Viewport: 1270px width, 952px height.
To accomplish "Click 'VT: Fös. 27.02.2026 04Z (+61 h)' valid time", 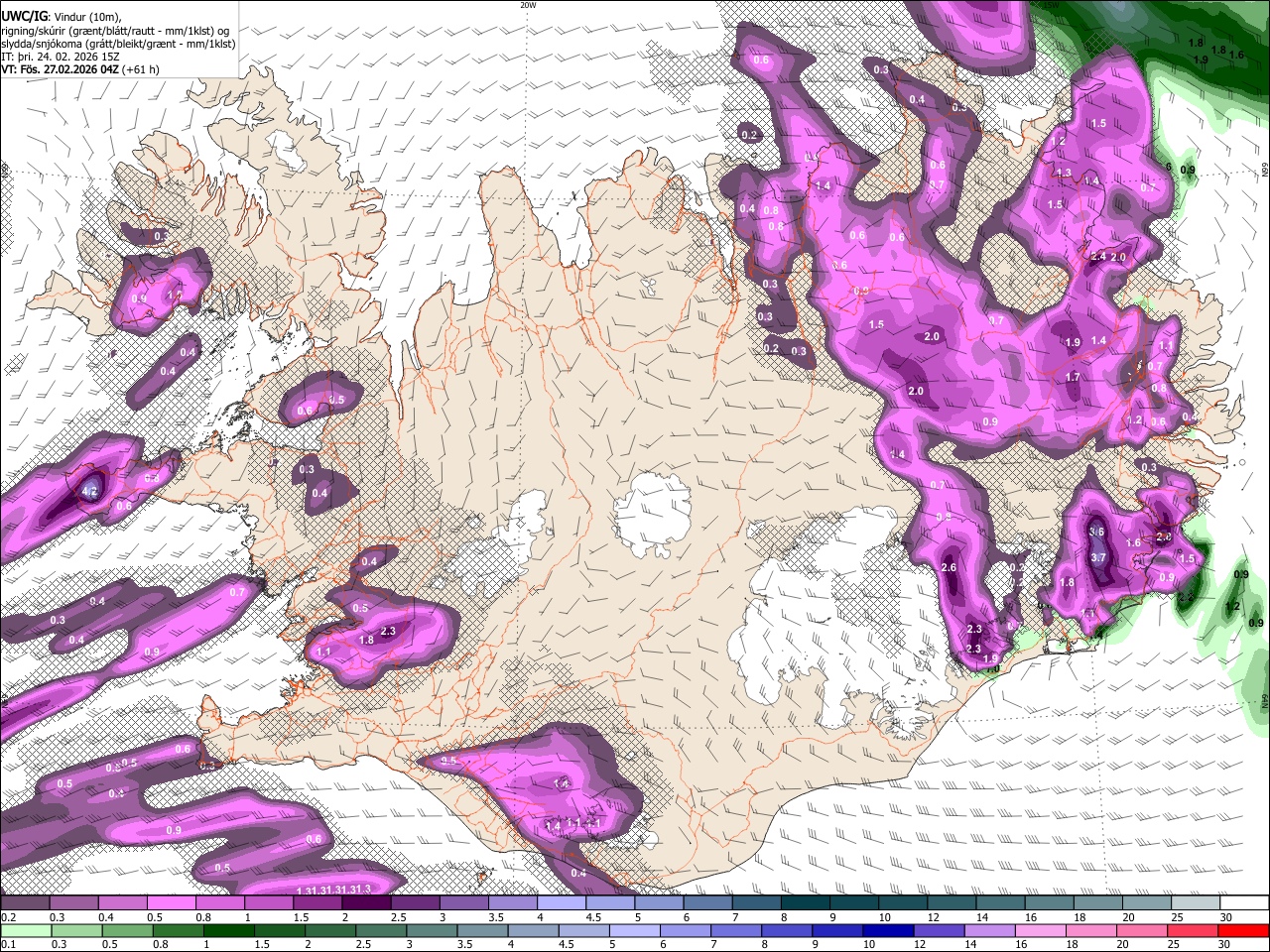I will (x=79, y=69).
